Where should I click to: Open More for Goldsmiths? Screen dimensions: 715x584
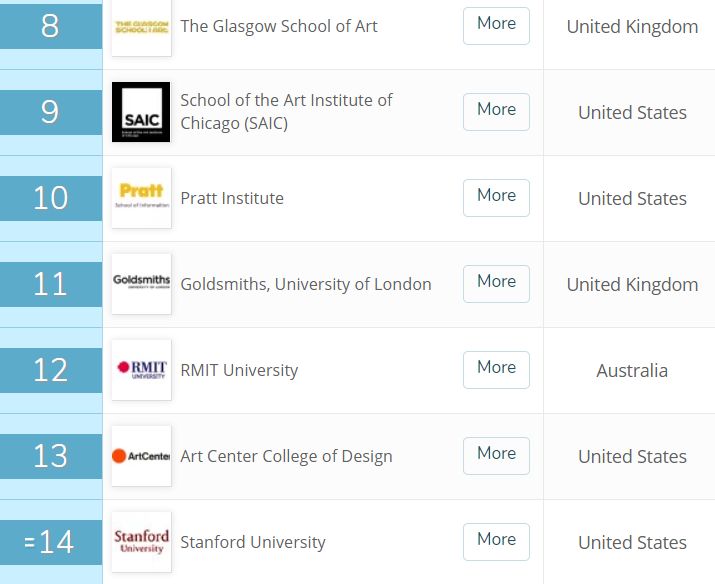click(x=496, y=284)
